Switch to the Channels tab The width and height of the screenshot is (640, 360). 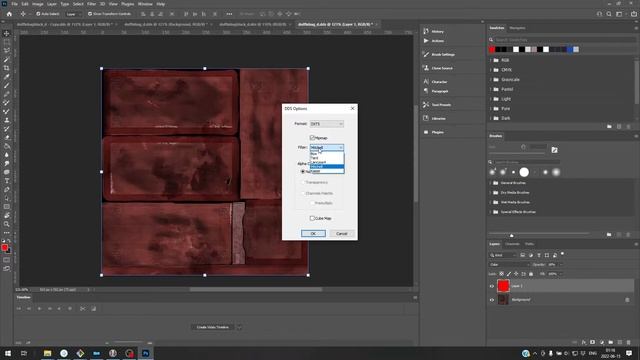512,244
